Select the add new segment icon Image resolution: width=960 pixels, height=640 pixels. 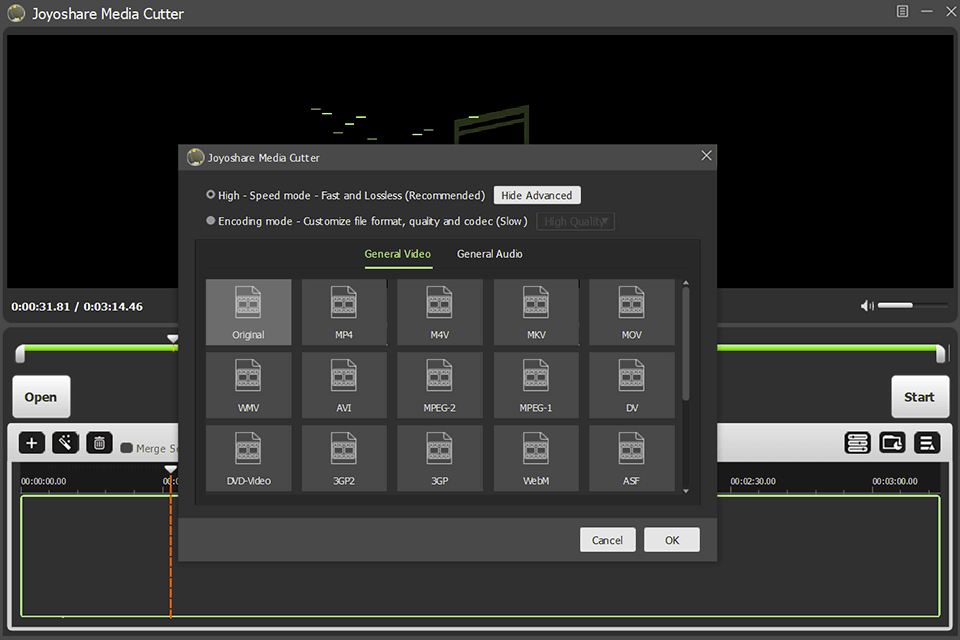click(31, 442)
